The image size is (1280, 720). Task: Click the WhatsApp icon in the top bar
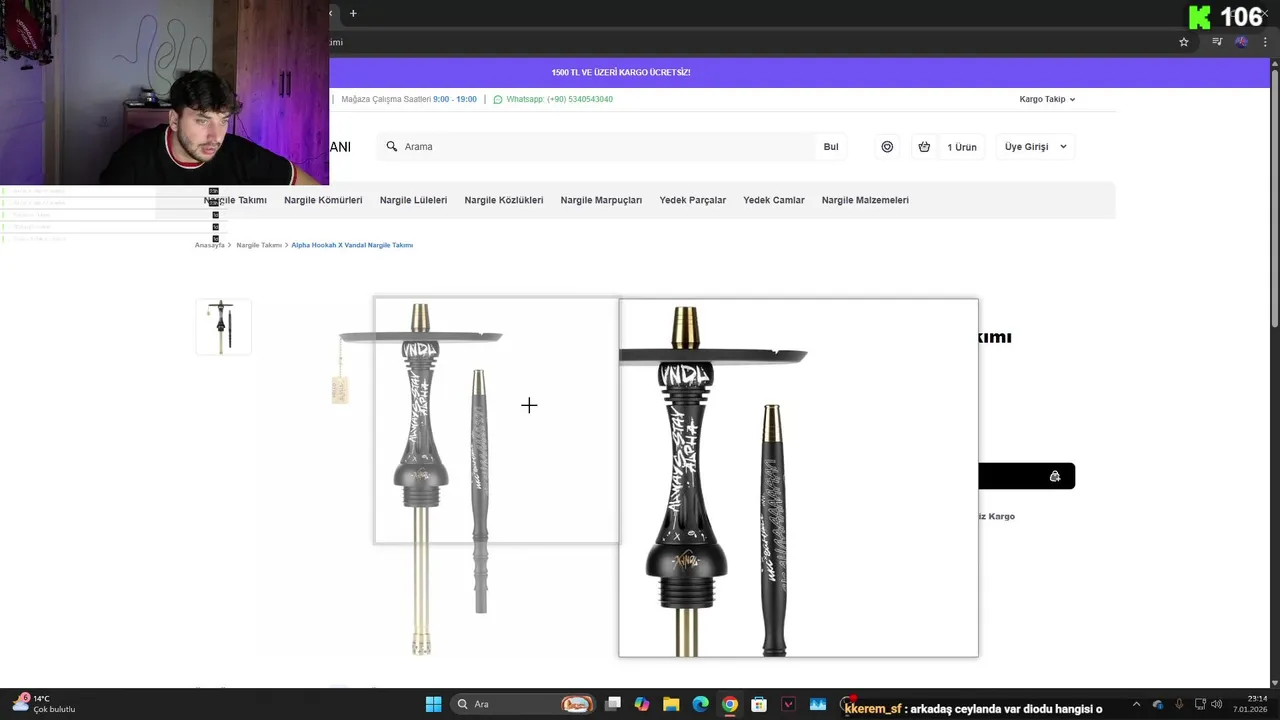(x=498, y=99)
